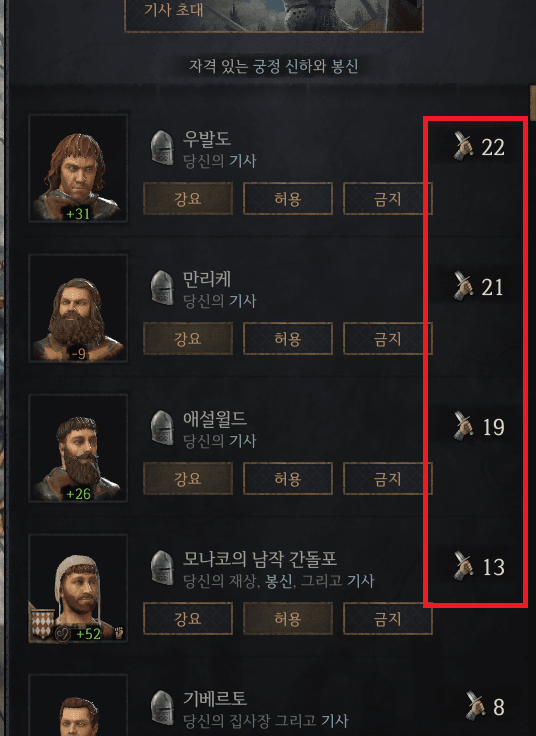The width and height of the screenshot is (536, 736).
Task: Open 만리케's bearded portrait
Action: coord(78,308)
